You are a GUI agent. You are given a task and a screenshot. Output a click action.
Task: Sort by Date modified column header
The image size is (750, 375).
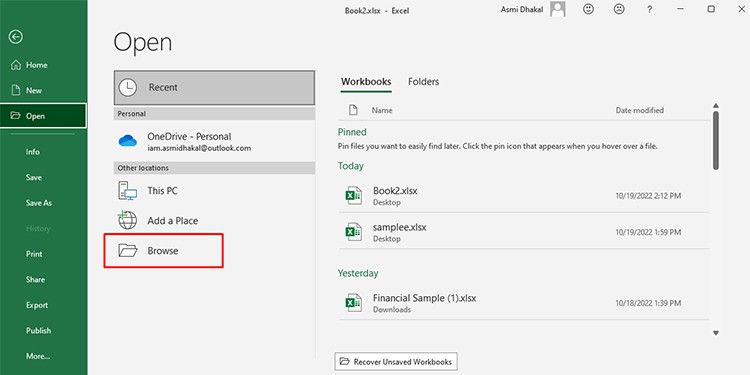click(640, 110)
